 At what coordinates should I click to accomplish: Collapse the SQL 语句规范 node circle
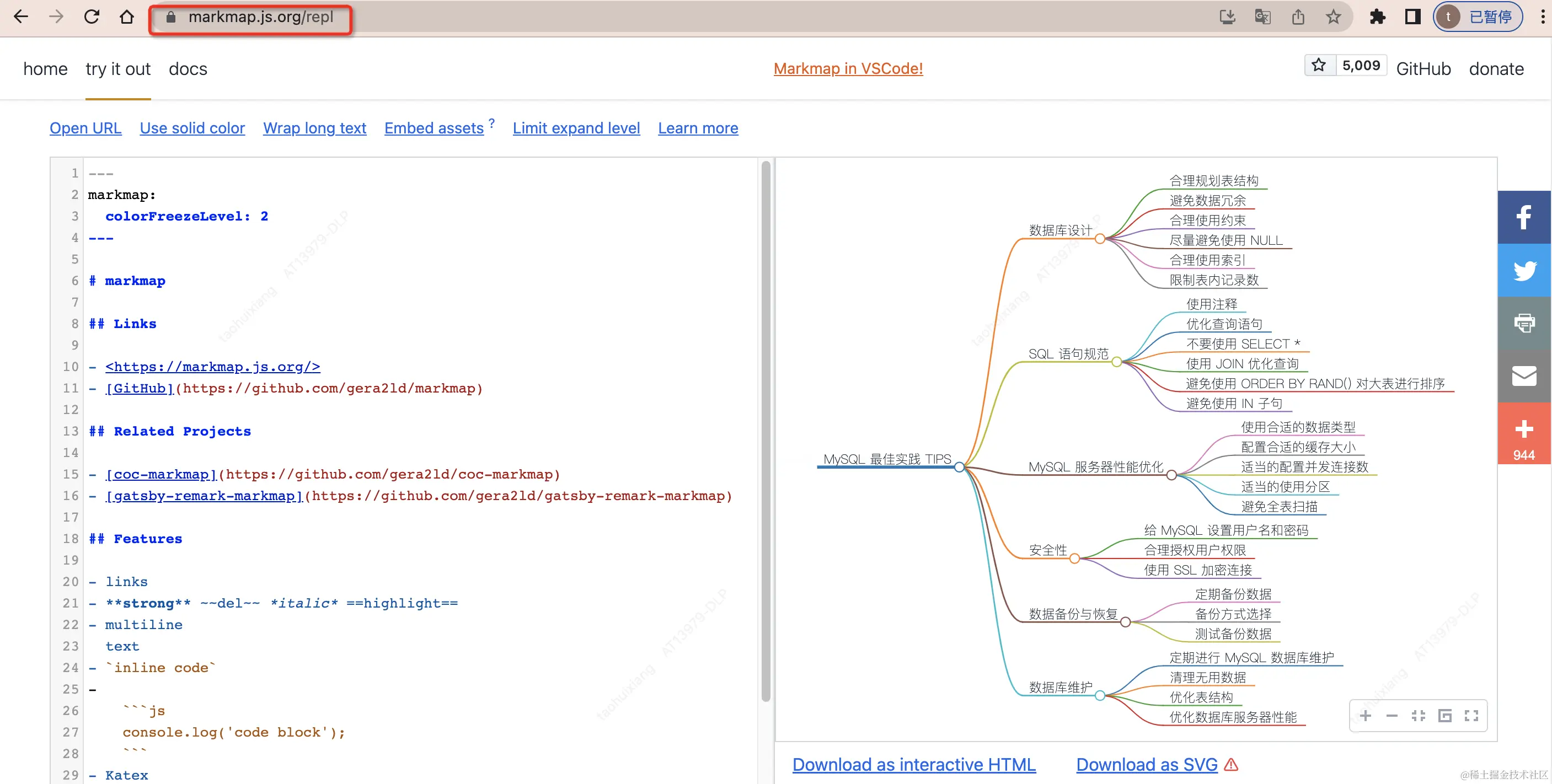tap(1116, 362)
